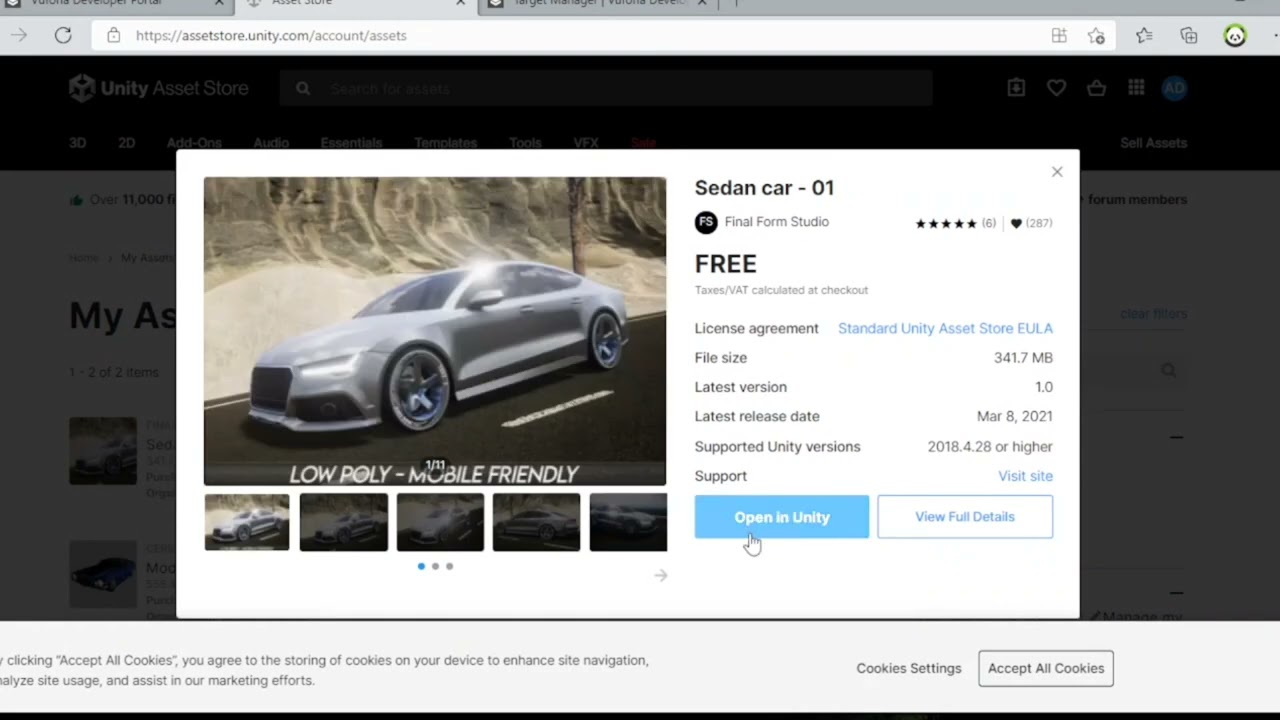The image size is (1280, 720).
Task: Click the next arrow in thumbnail carousel
Action: pyautogui.click(x=660, y=575)
